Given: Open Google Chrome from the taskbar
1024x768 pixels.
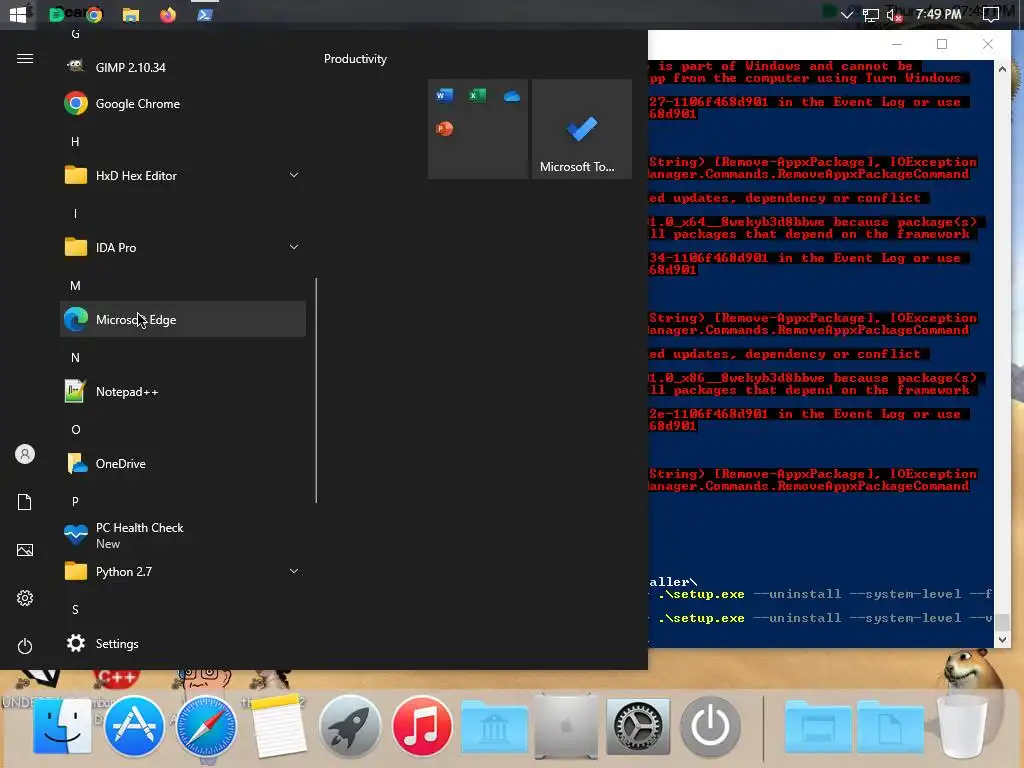Looking at the screenshot, I should [95, 14].
